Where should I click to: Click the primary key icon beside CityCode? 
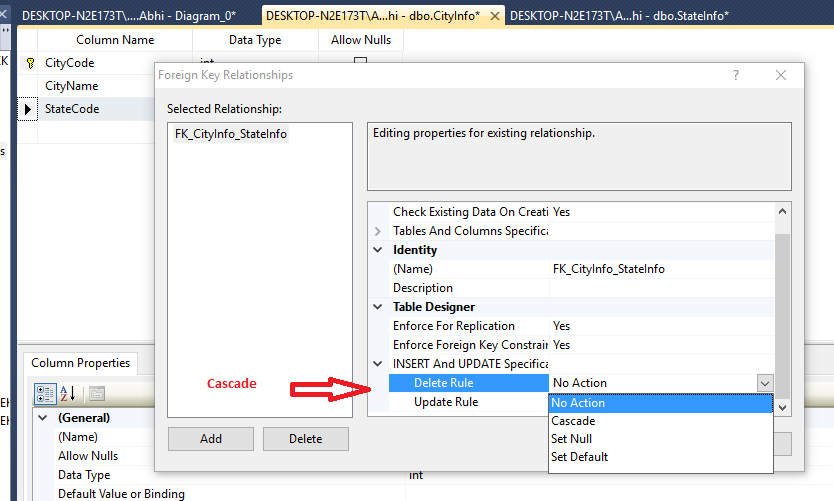[x=29, y=63]
